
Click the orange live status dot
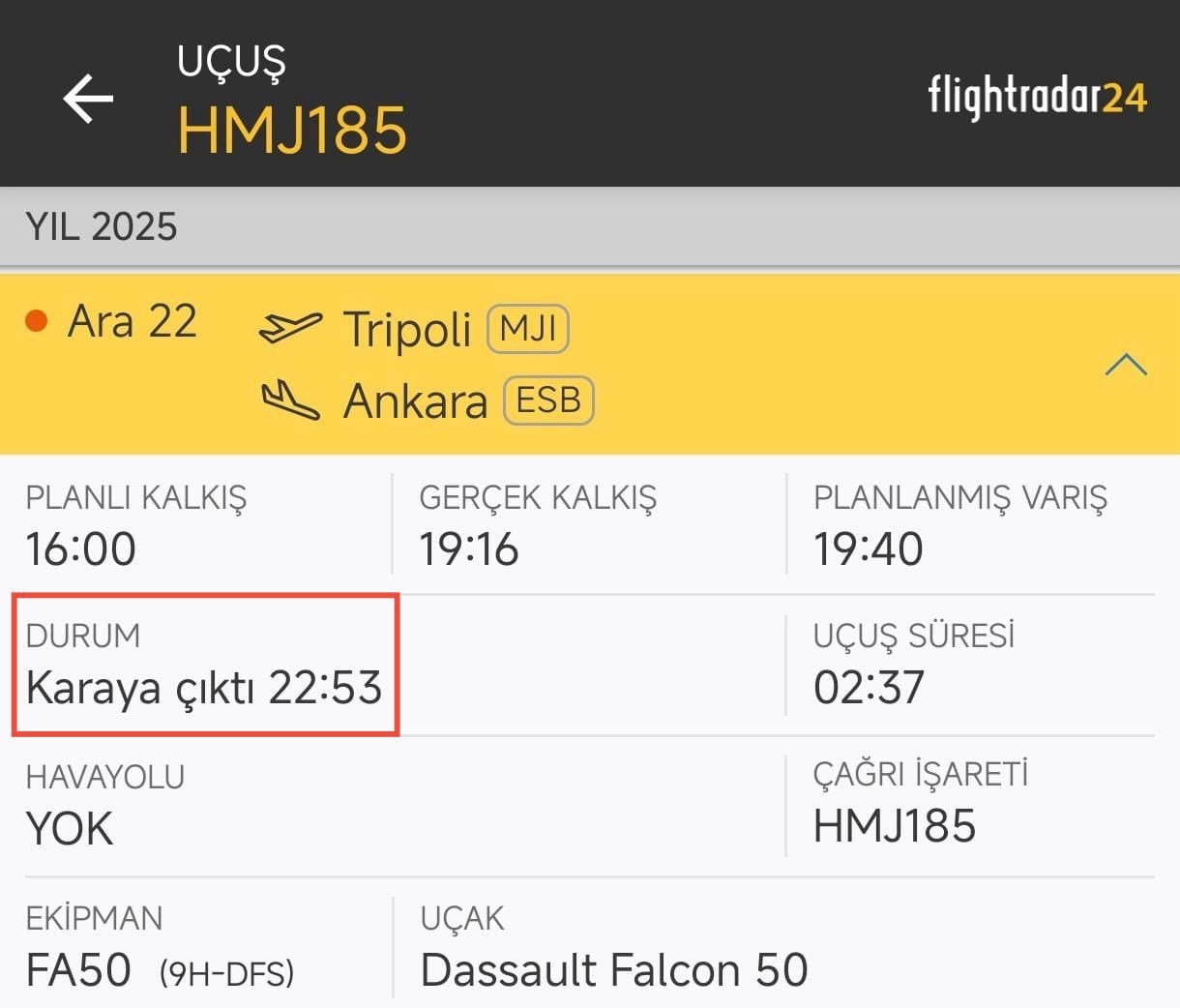37,321
